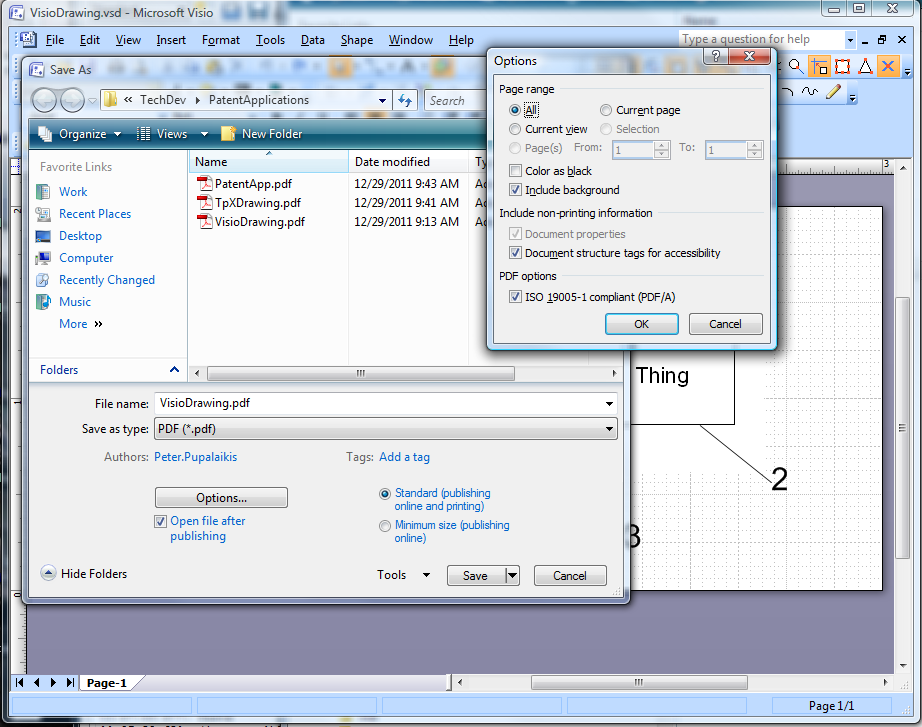Collapse the folder pane via Hide Folders
The width and height of the screenshot is (922, 727).
(x=84, y=574)
